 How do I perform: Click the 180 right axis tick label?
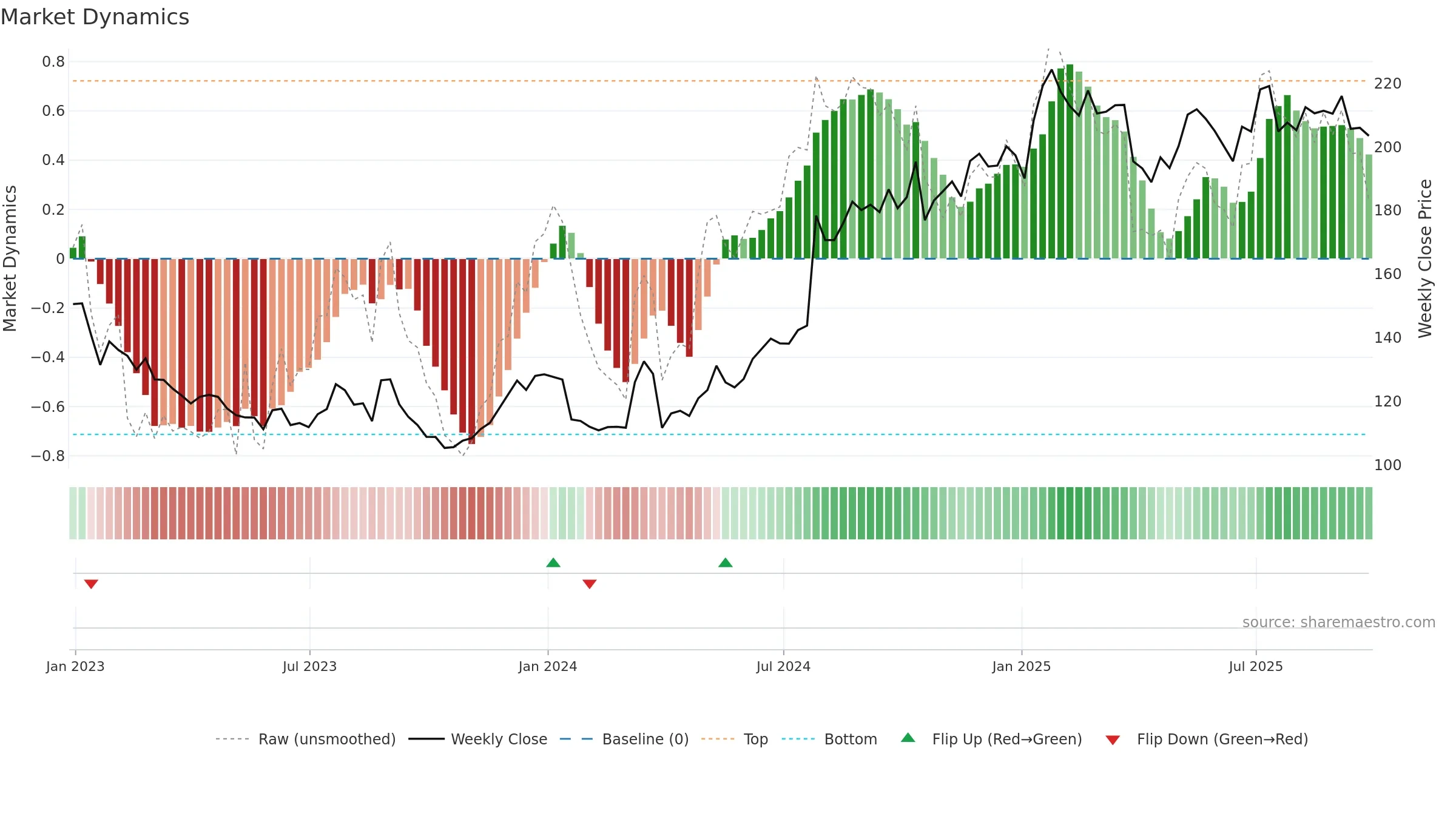tap(1388, 211)
